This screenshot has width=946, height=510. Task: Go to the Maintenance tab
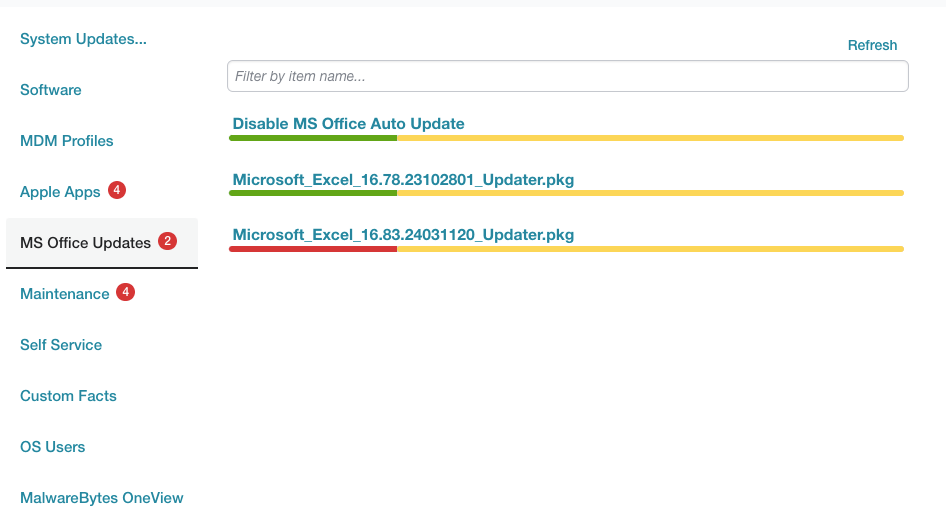(65, 294)
